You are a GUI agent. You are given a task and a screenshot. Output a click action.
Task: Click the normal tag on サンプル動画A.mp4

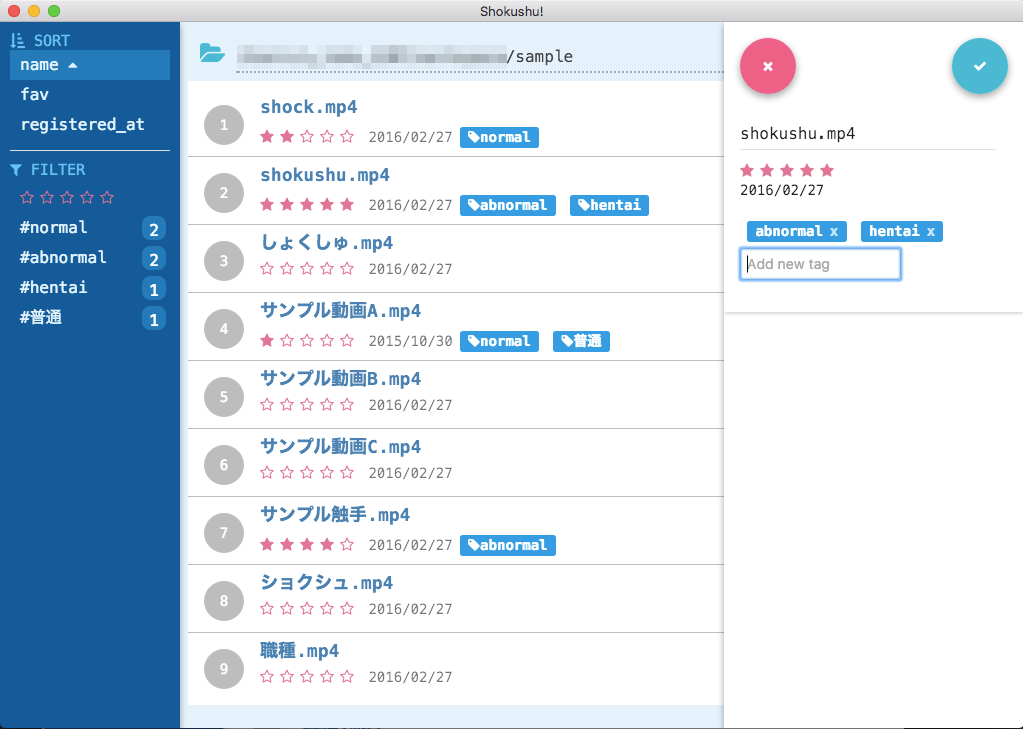point(499,341)
